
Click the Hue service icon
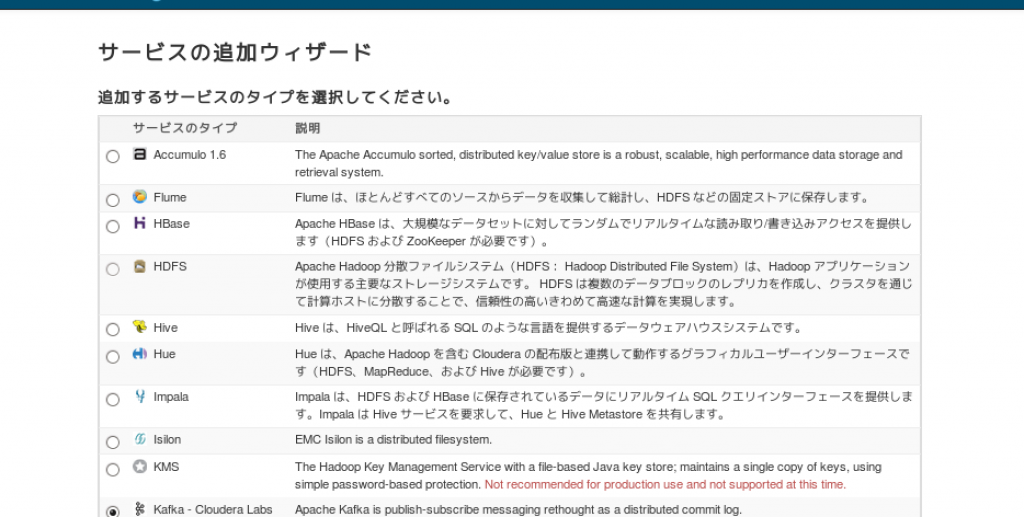tap(139, 353)
